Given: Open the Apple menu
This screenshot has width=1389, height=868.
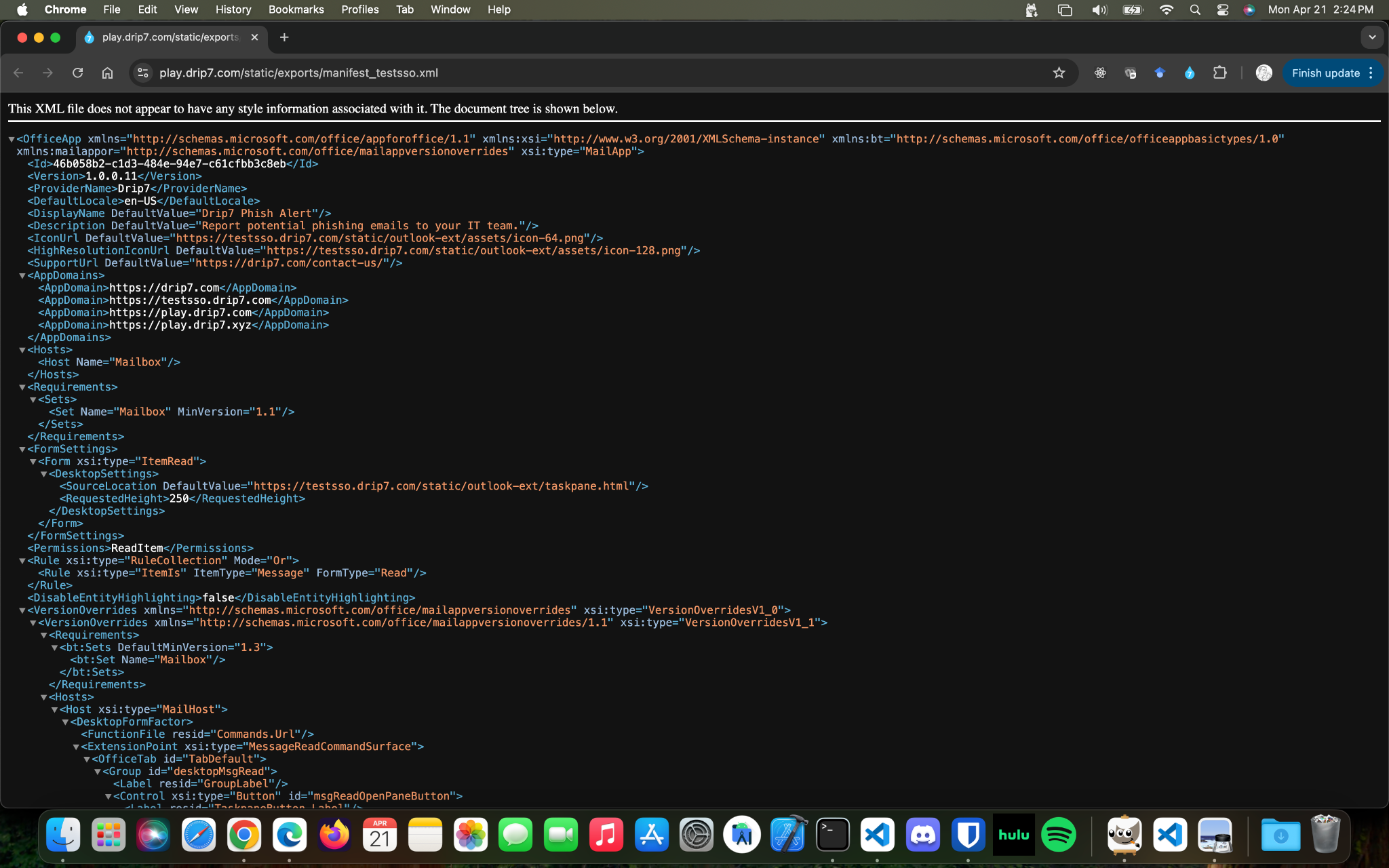Looking at the screenshot, I should tap(22, 9).
